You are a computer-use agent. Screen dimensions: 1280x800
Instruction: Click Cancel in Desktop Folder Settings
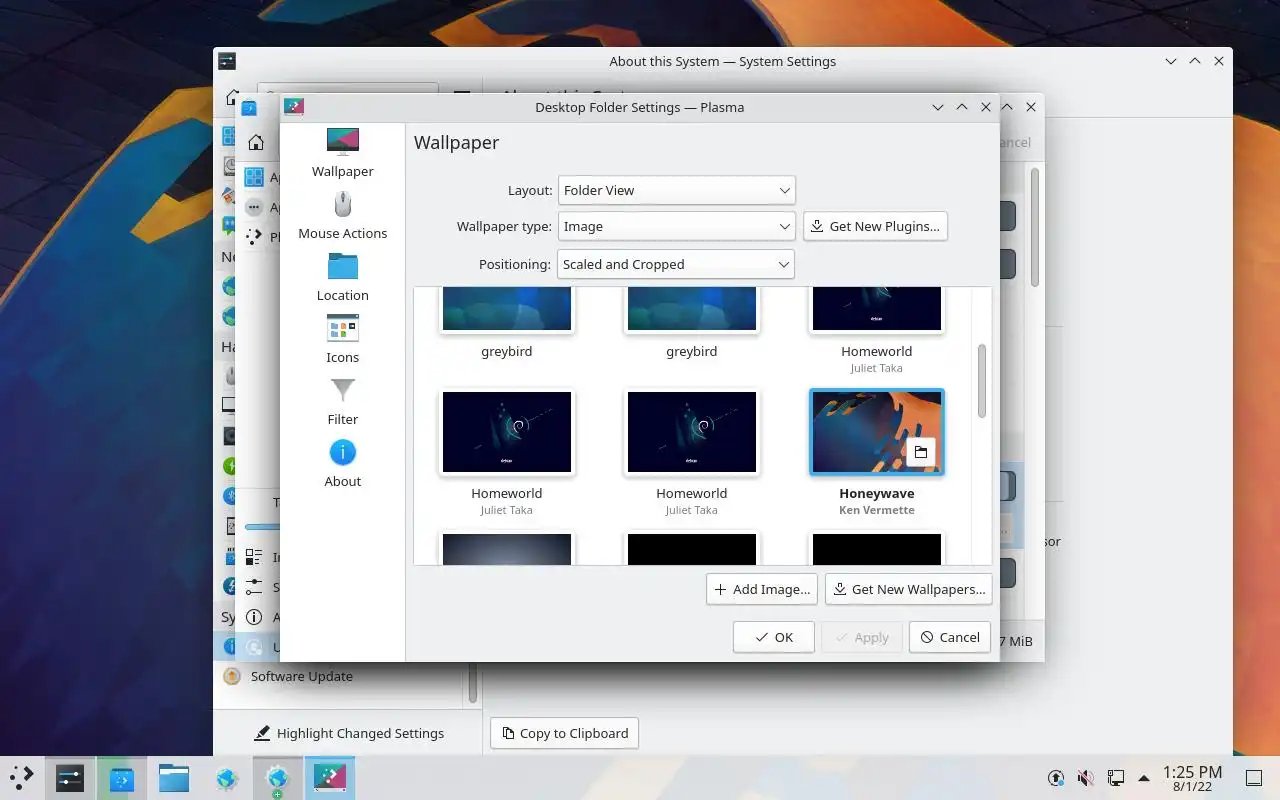pyautogui.click(x=950, y=637)
